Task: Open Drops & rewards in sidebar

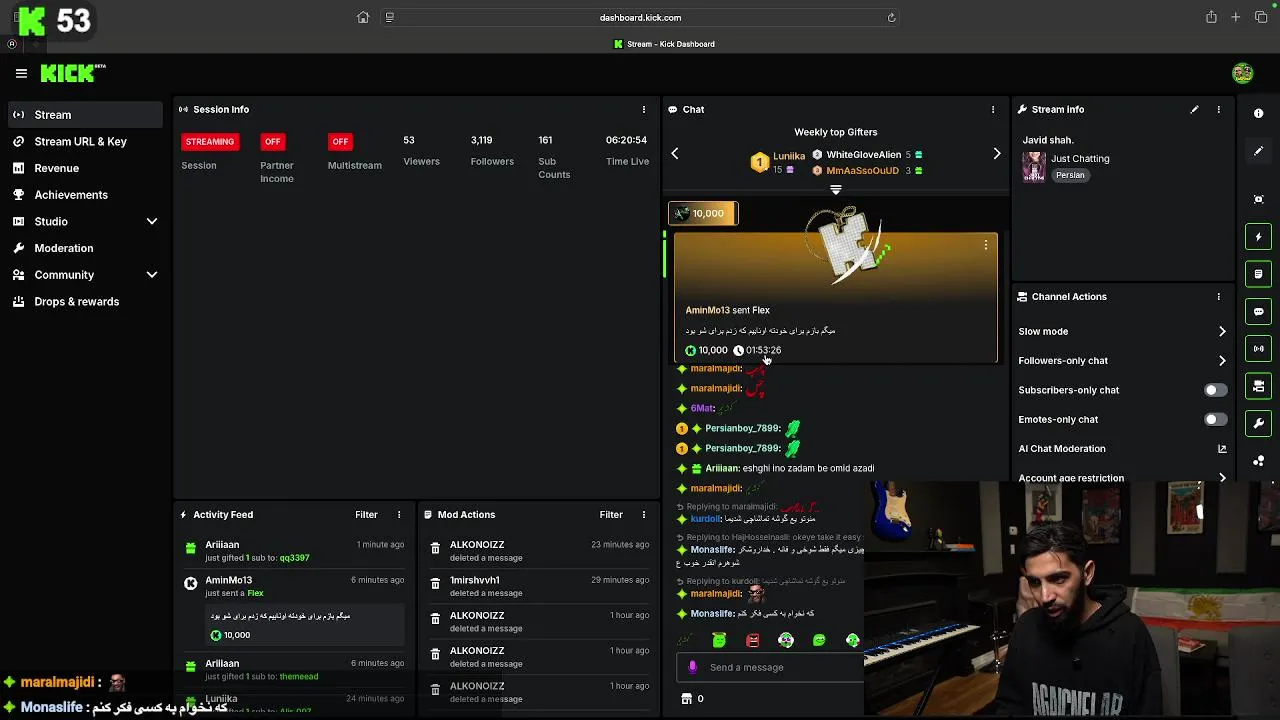Action: [85, 302]
